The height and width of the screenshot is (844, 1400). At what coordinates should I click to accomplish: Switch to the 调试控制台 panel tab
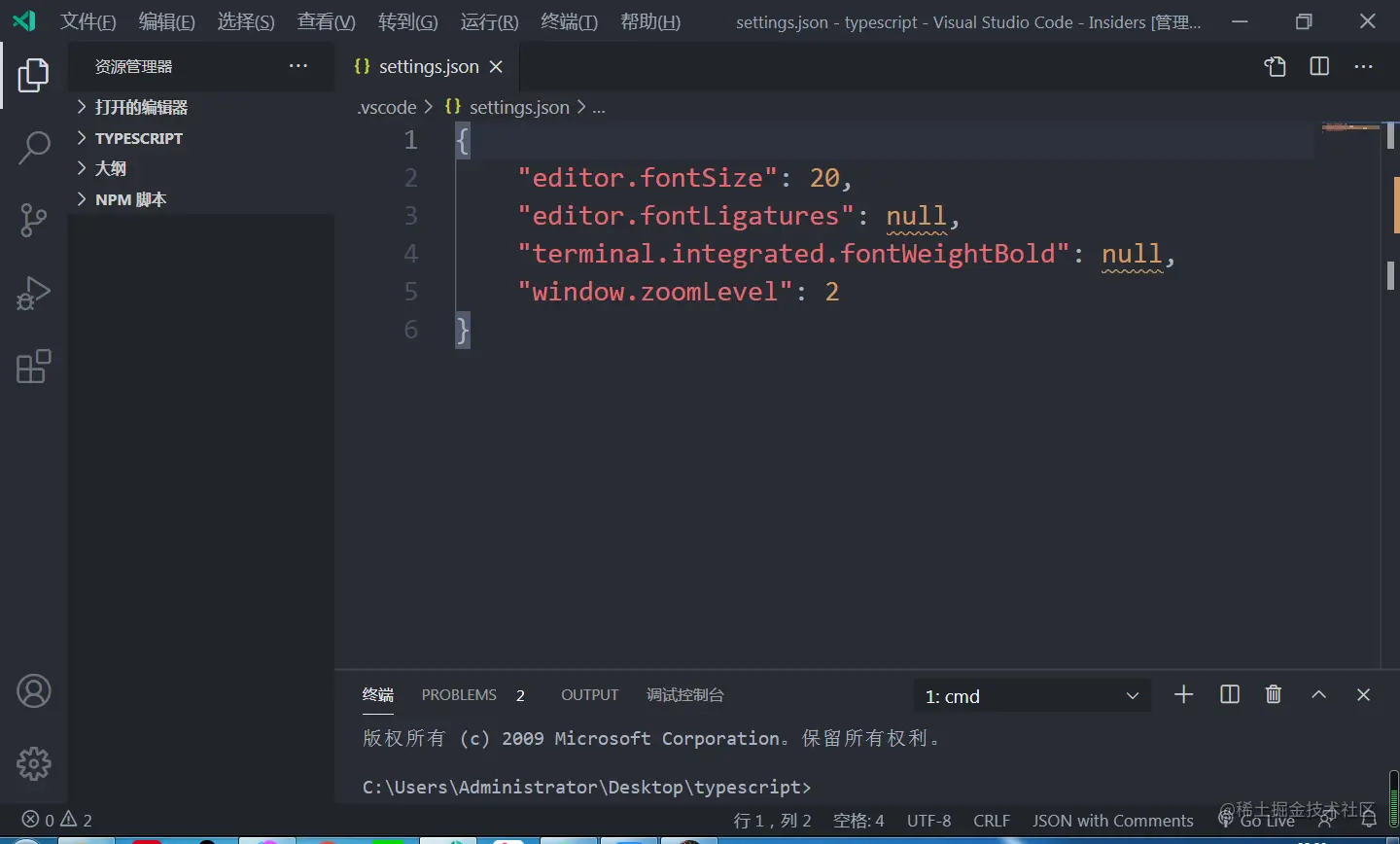[684, 694]
